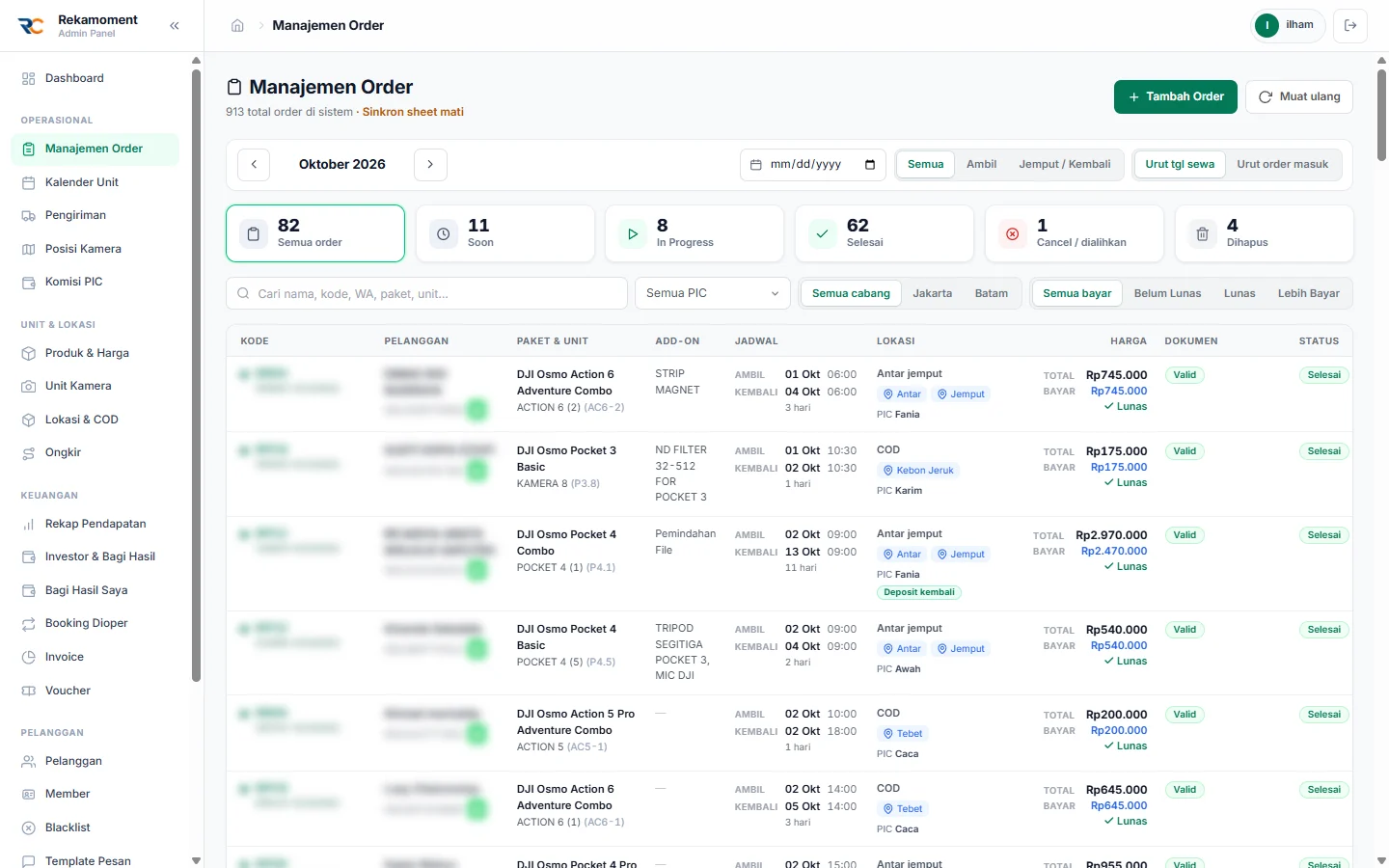Switch sorting to Urut order masuk
Screen dimensions: 1389x868
coord(1282,164)
